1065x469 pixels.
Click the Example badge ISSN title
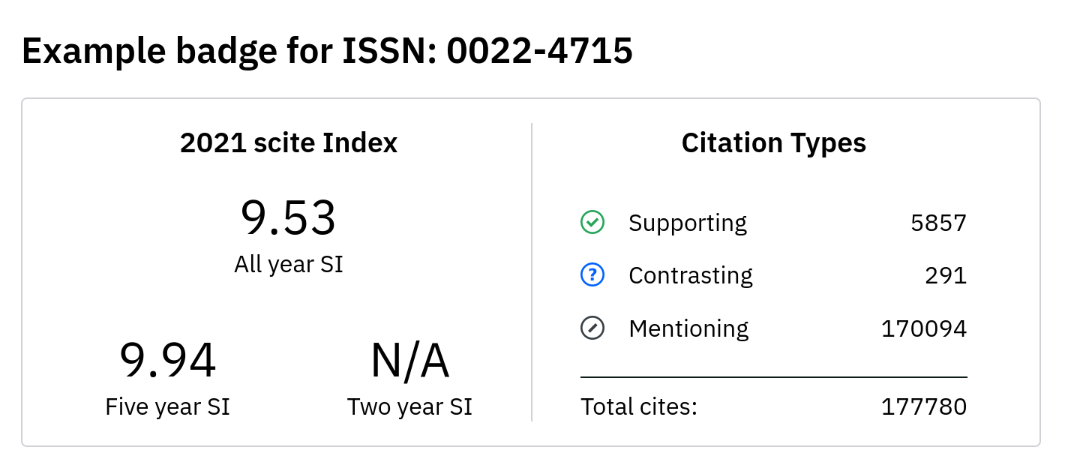327,52
